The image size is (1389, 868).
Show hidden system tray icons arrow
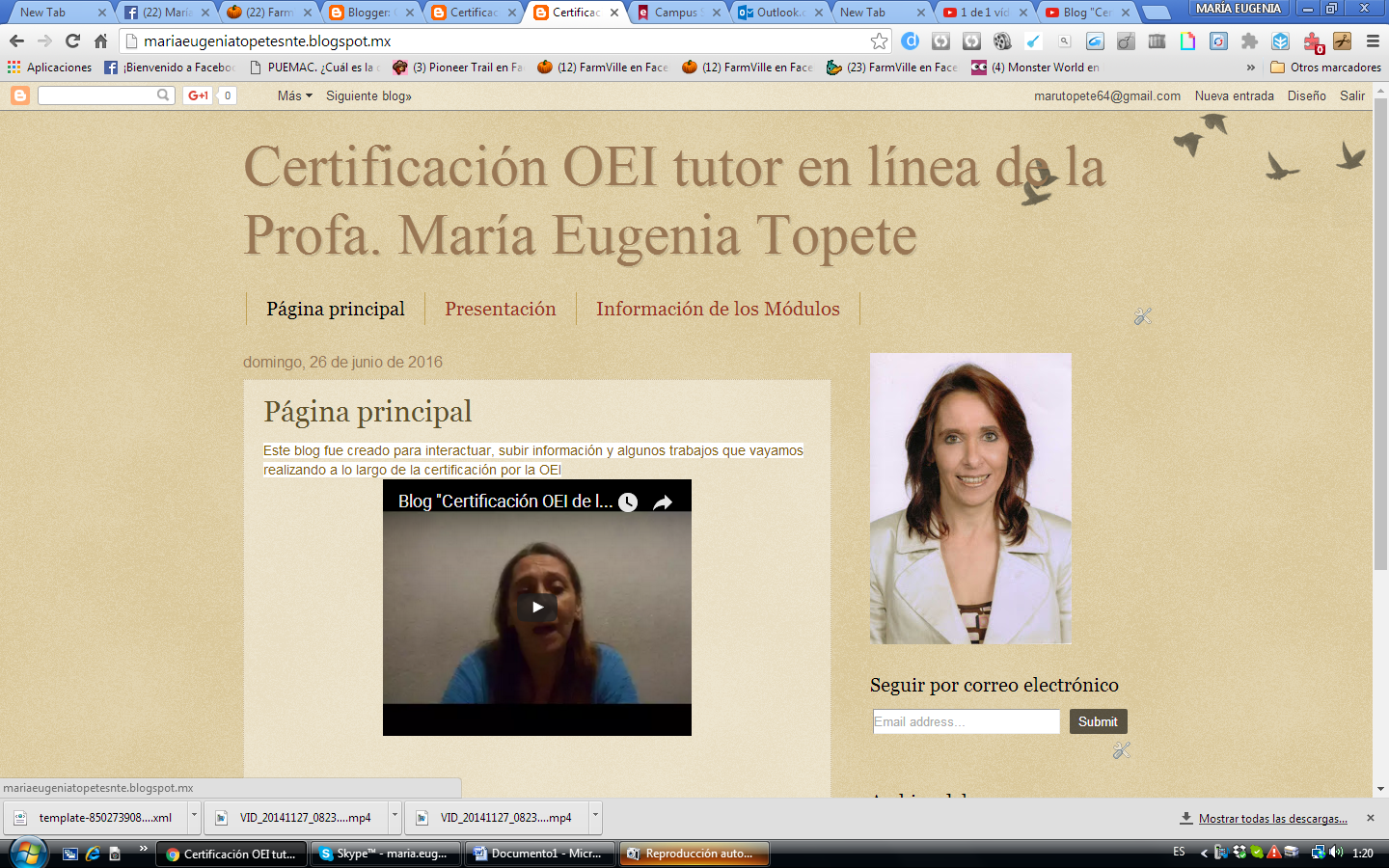point(1204,853)
